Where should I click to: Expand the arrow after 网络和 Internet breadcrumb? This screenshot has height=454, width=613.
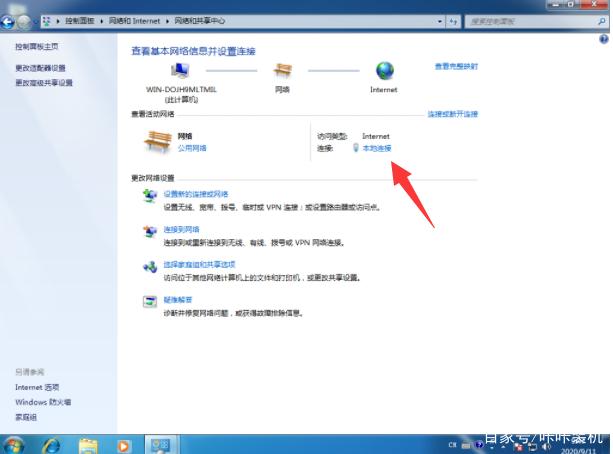(x=167, y=21)
